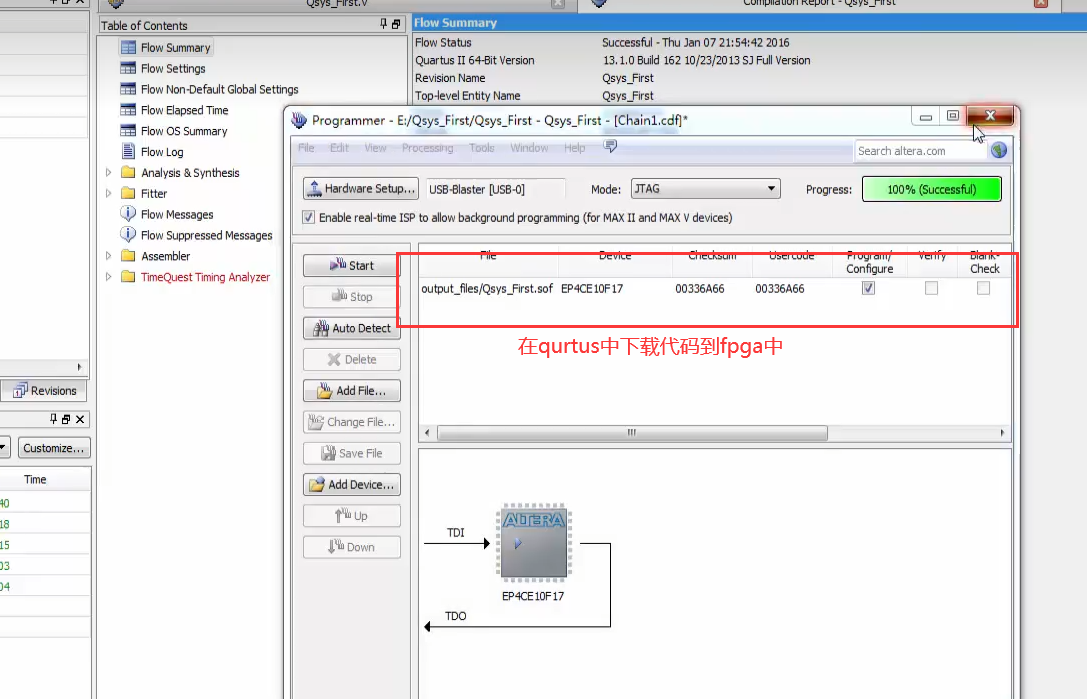Click the Altera EP4CE10F17 chip graphic

(x=534, y=543)
